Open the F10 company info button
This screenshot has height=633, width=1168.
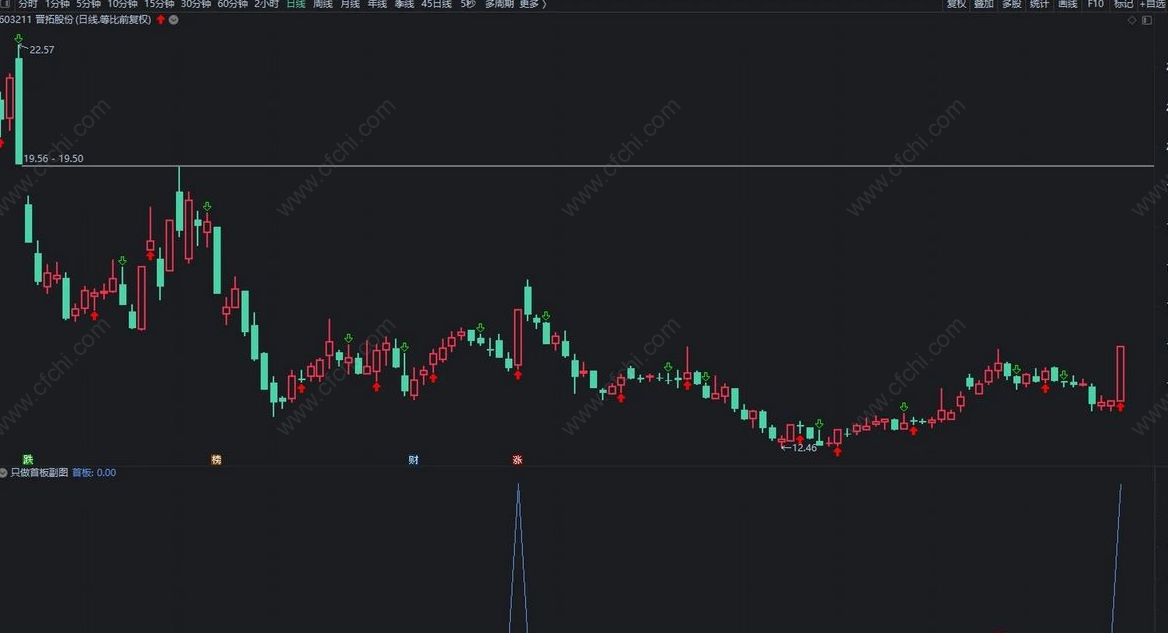click(1096, 4)
